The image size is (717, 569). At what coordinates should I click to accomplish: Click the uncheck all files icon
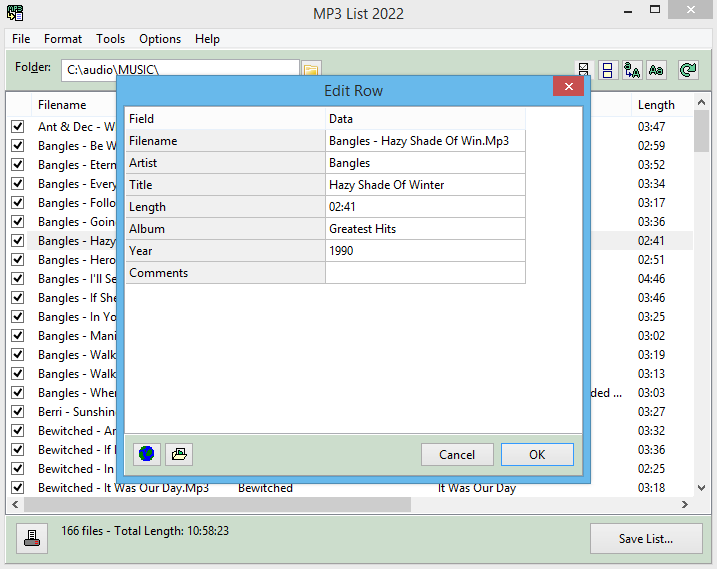[608, 70]
